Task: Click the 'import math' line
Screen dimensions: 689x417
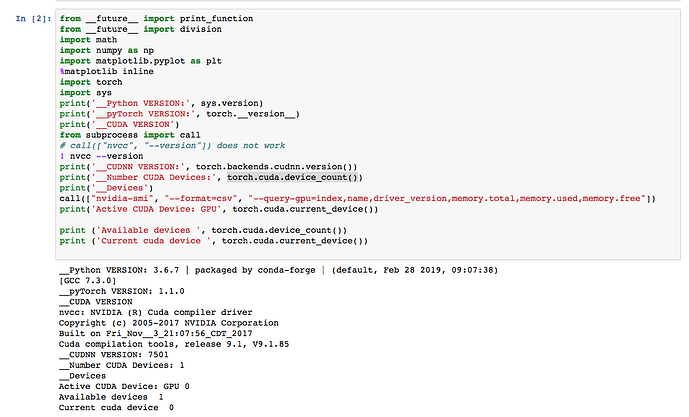Action: pos(88,40)
